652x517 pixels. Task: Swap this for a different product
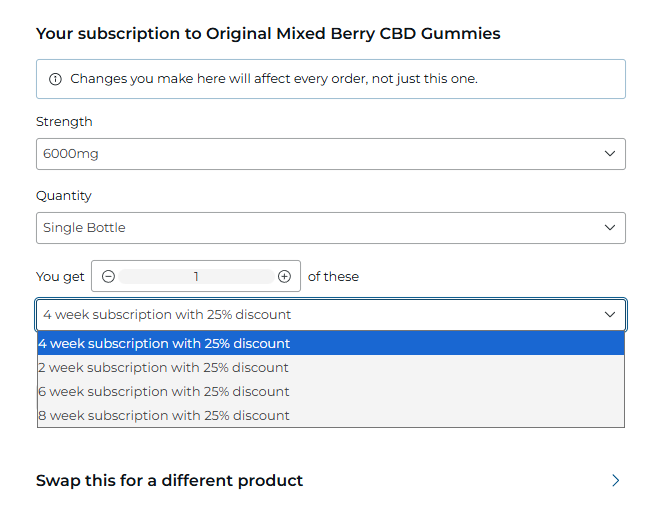pos(170,481)
